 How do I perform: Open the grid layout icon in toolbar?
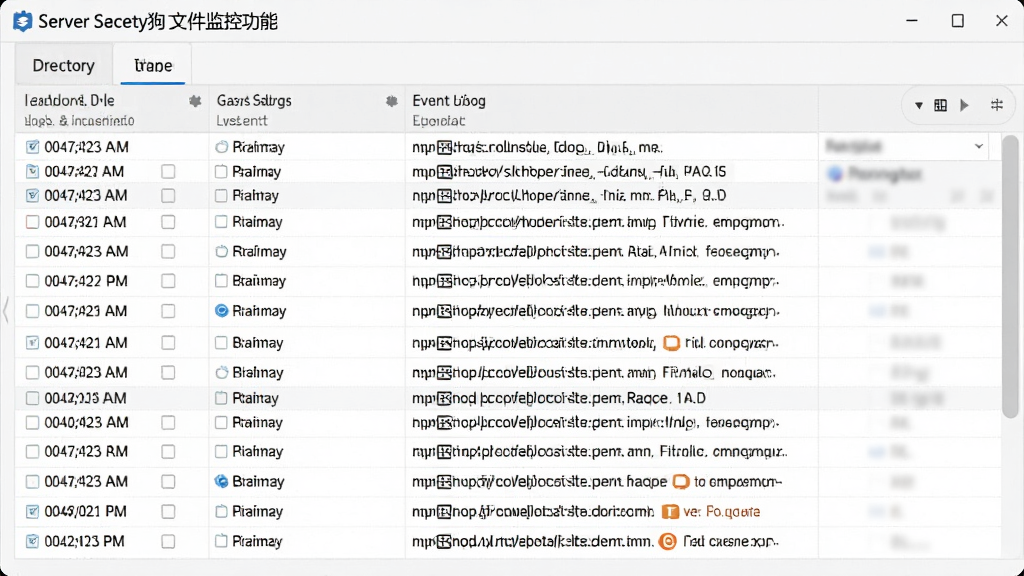point(940,105)
